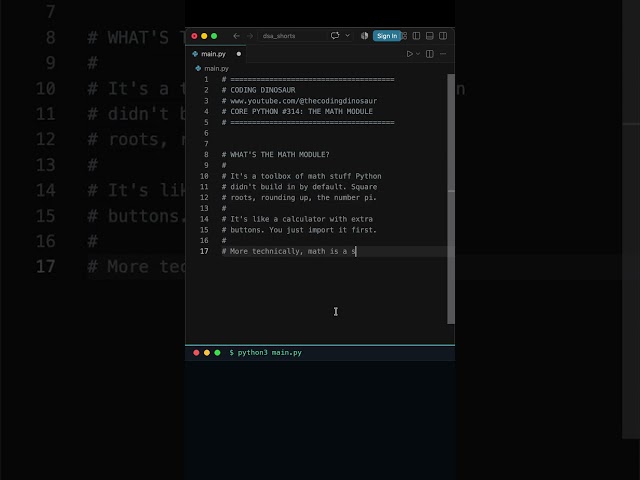Maximize the editor window with green button

point(214,36)
